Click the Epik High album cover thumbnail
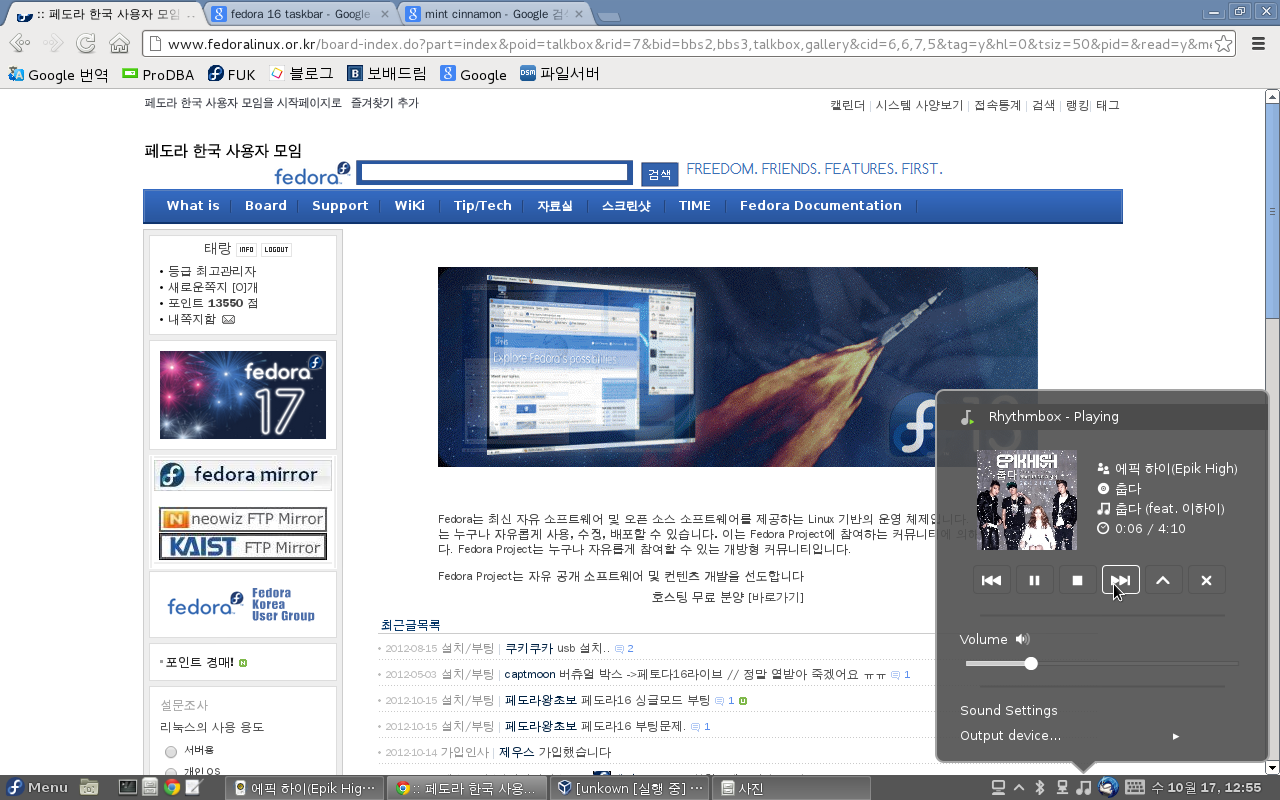1280x800 pixels. coord(1027,500)
